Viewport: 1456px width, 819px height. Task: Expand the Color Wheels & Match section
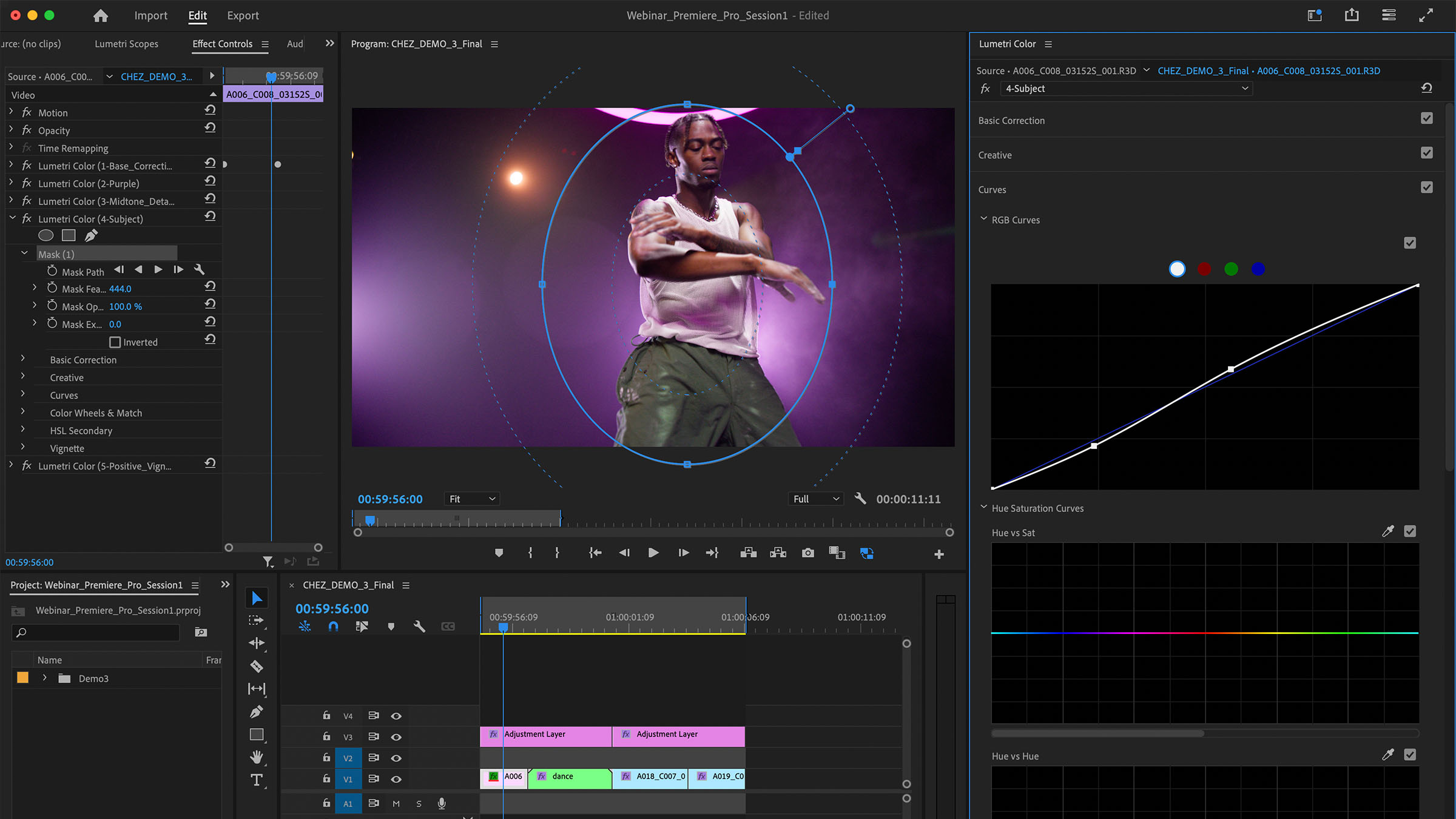coord(23,413)
